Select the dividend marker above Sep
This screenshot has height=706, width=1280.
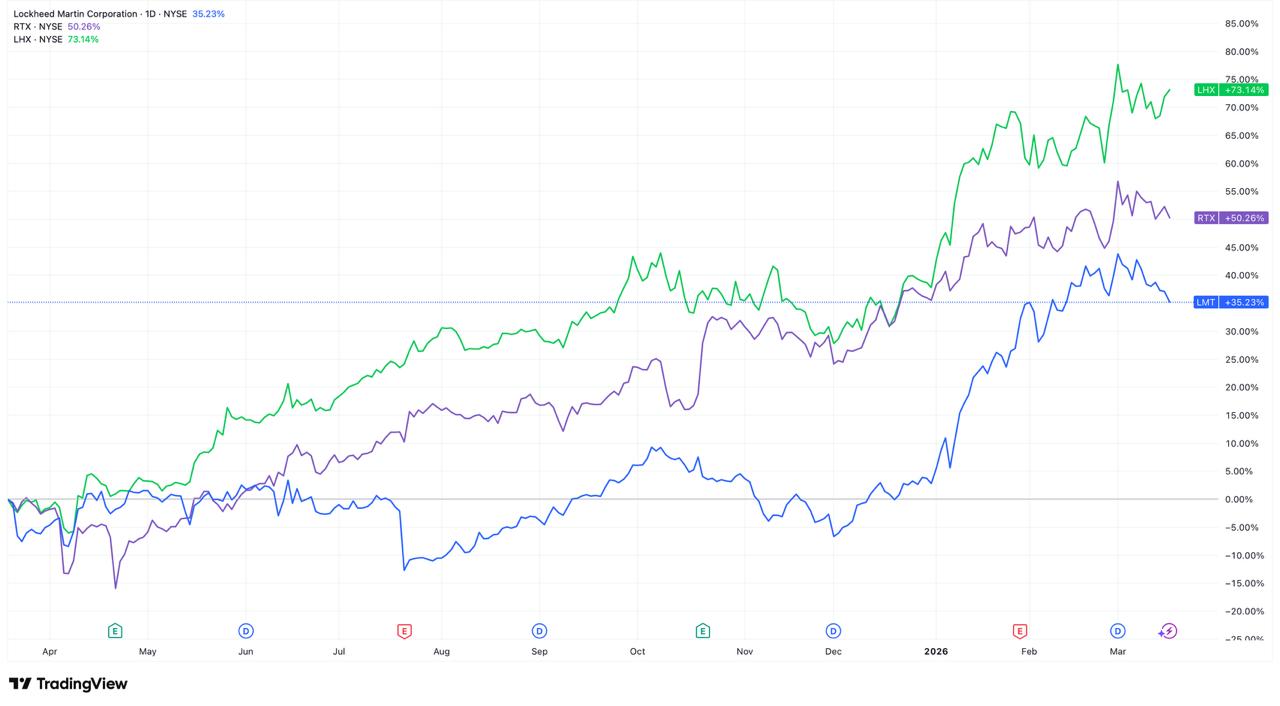539,630
